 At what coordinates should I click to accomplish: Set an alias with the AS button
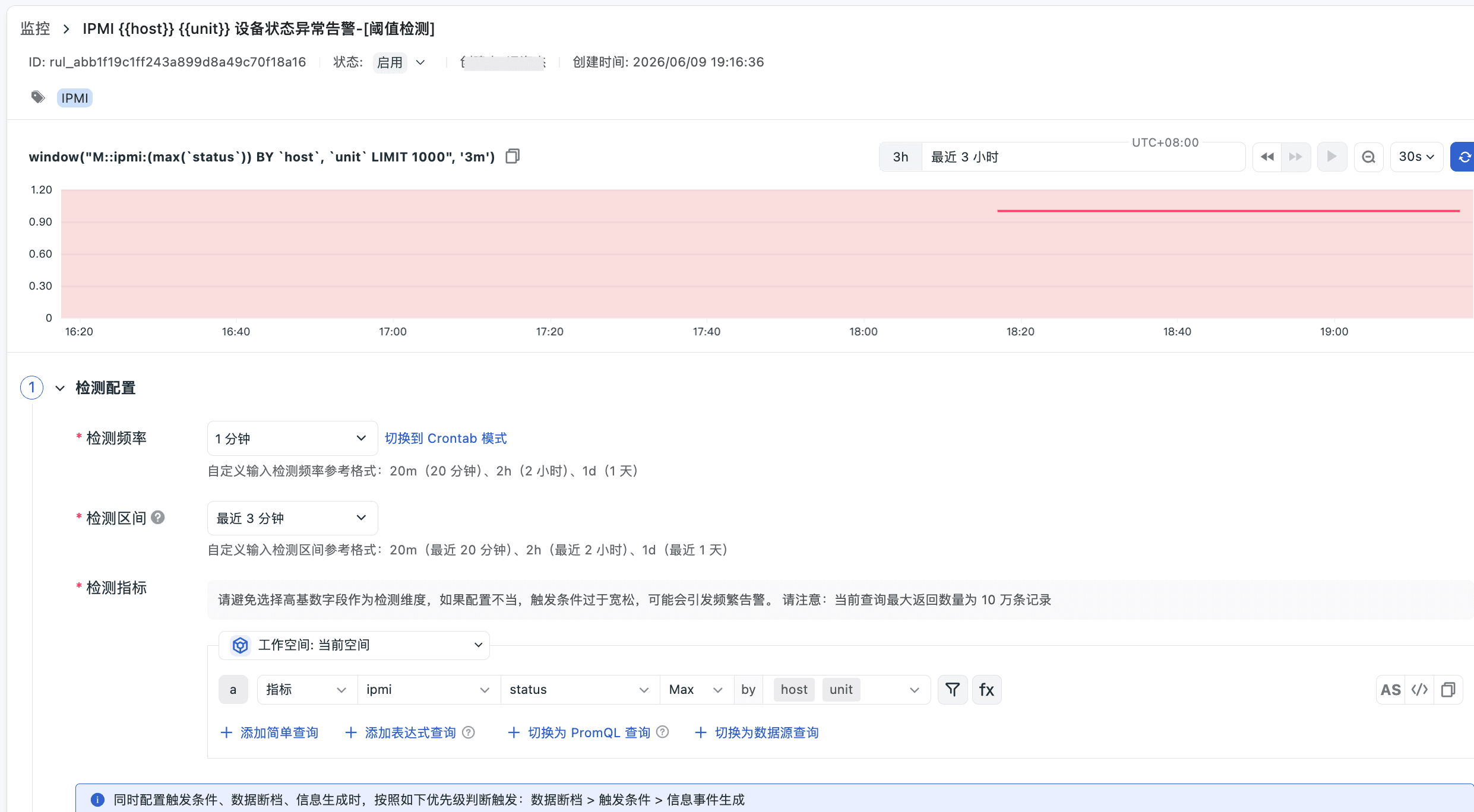pyautogui.click(x=1390, y=690)
